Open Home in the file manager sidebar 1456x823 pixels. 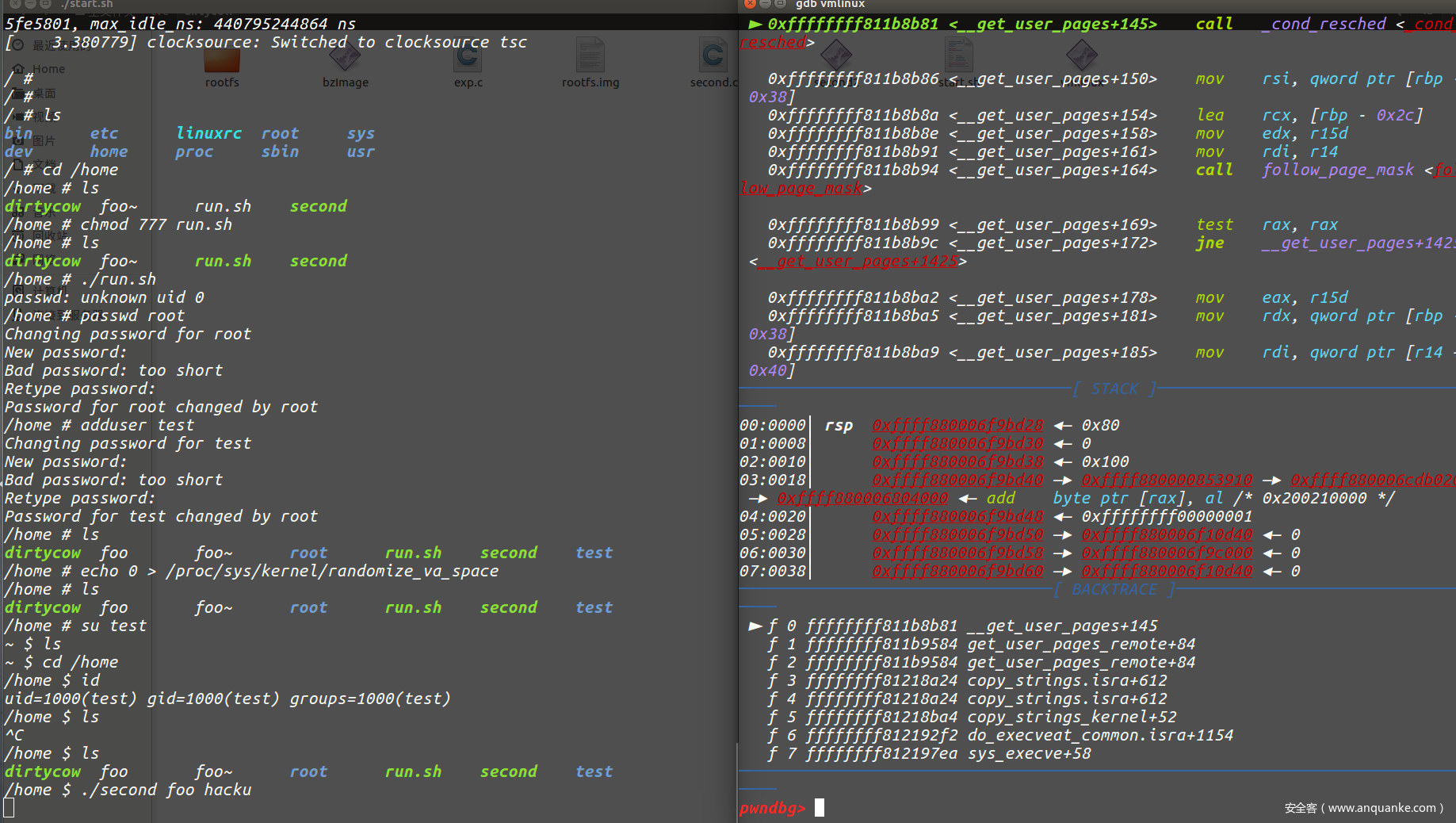(48, 69)
